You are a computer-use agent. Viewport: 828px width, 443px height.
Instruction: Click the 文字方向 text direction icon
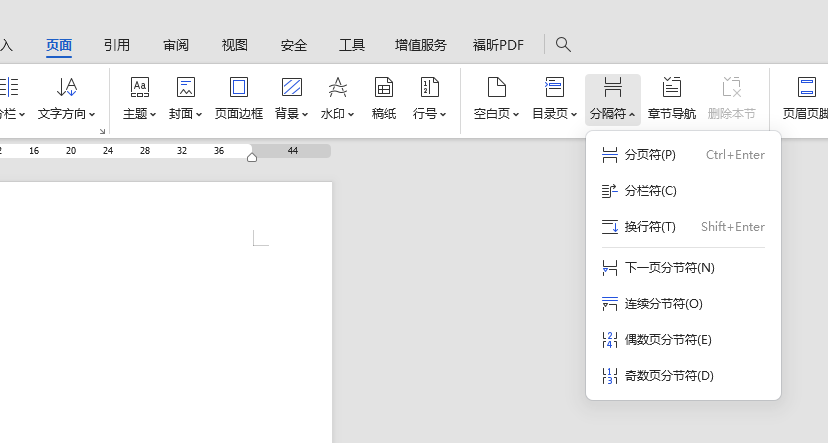(67, 87)
